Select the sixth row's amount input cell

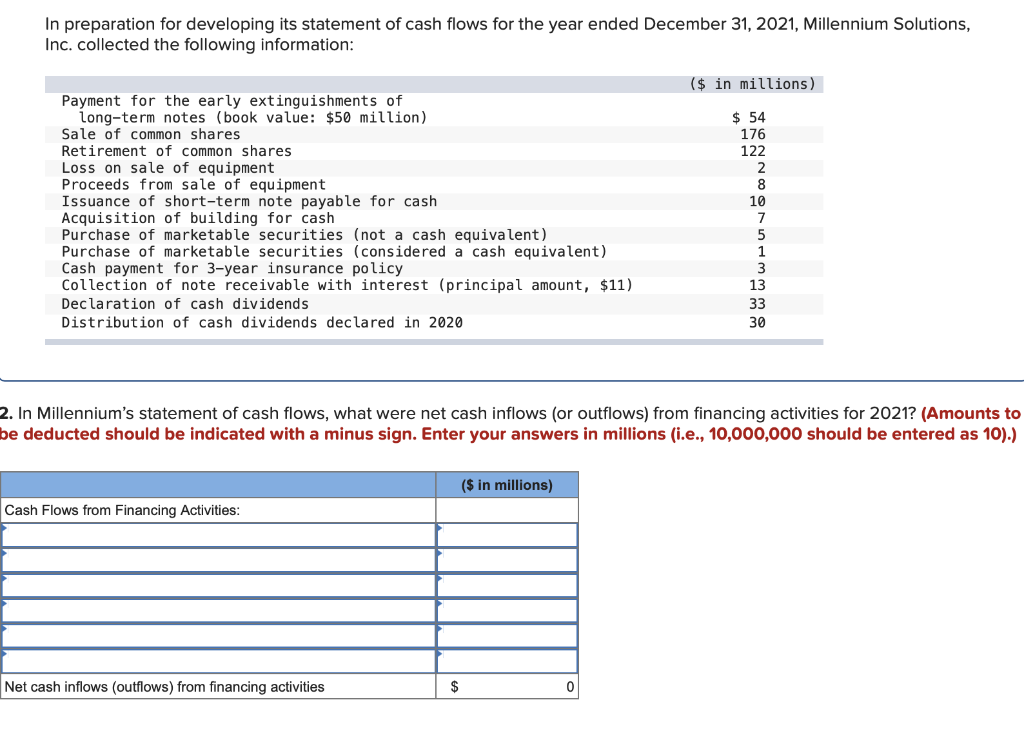pyautogui.click(x=507, y=661)
